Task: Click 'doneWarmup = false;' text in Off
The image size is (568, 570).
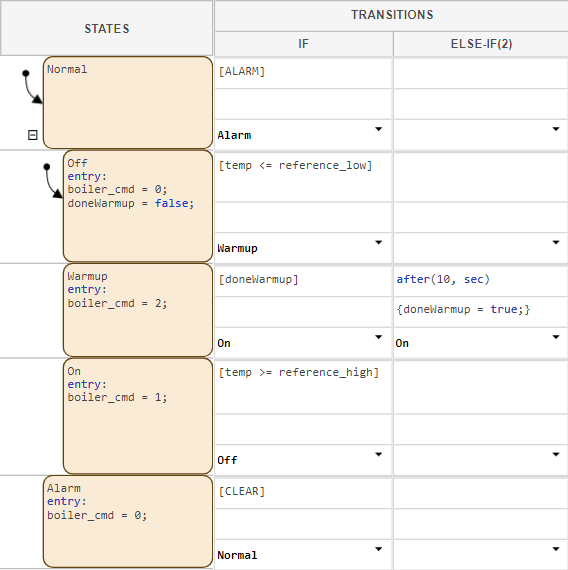Action: [131, 203]
